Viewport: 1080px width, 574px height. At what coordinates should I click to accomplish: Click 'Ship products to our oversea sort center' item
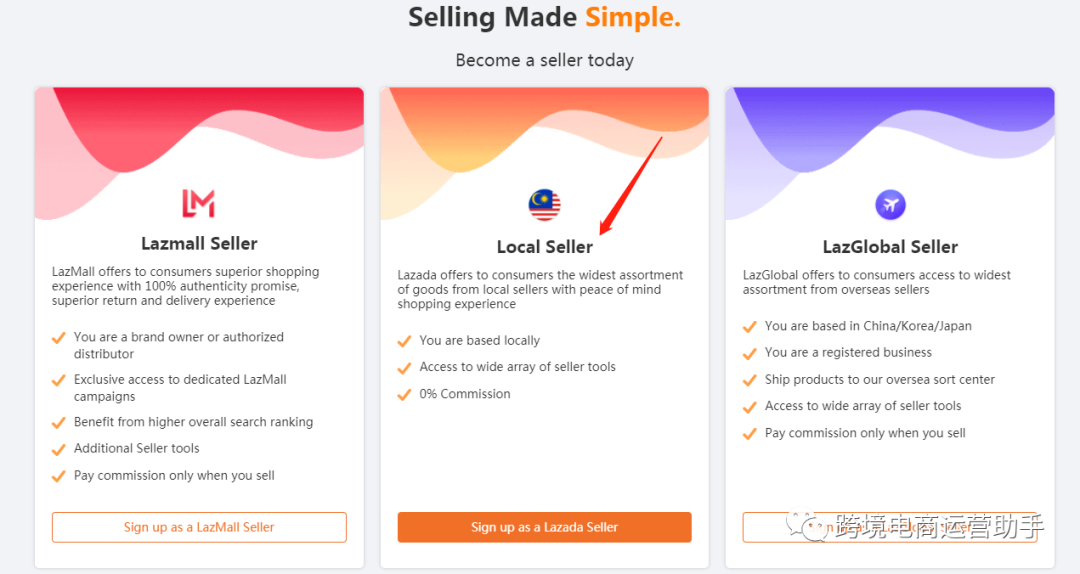click(879, 380)
